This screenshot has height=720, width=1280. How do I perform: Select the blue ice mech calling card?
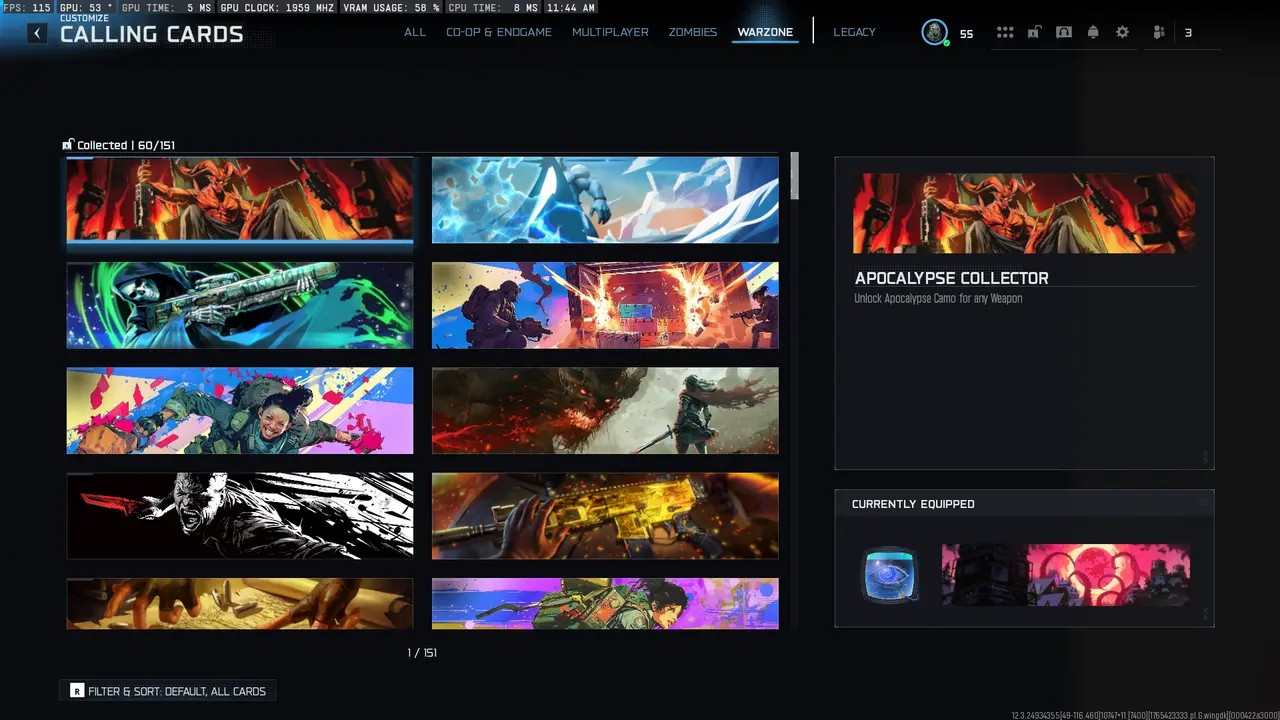point(605,200)
